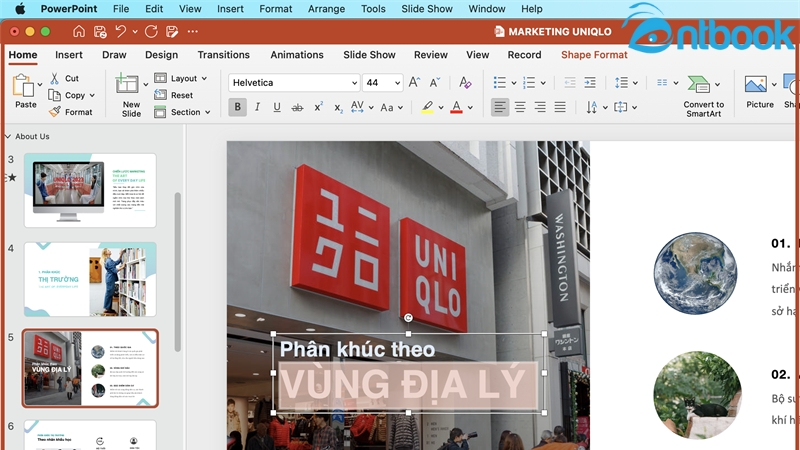Click the Undo arrow icon
Viewport: 800px width, 450px height.
tap(120, 32)
